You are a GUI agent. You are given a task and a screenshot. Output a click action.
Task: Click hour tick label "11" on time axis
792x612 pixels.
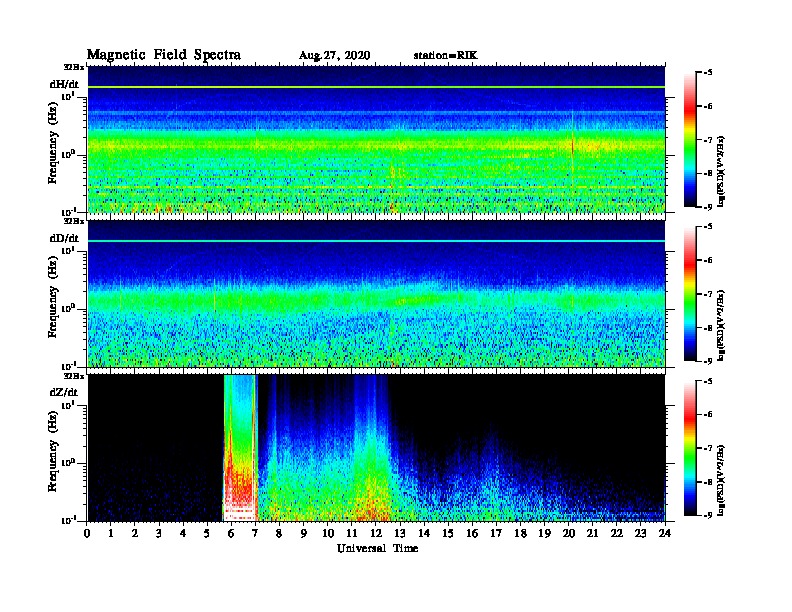click(352, 533)
